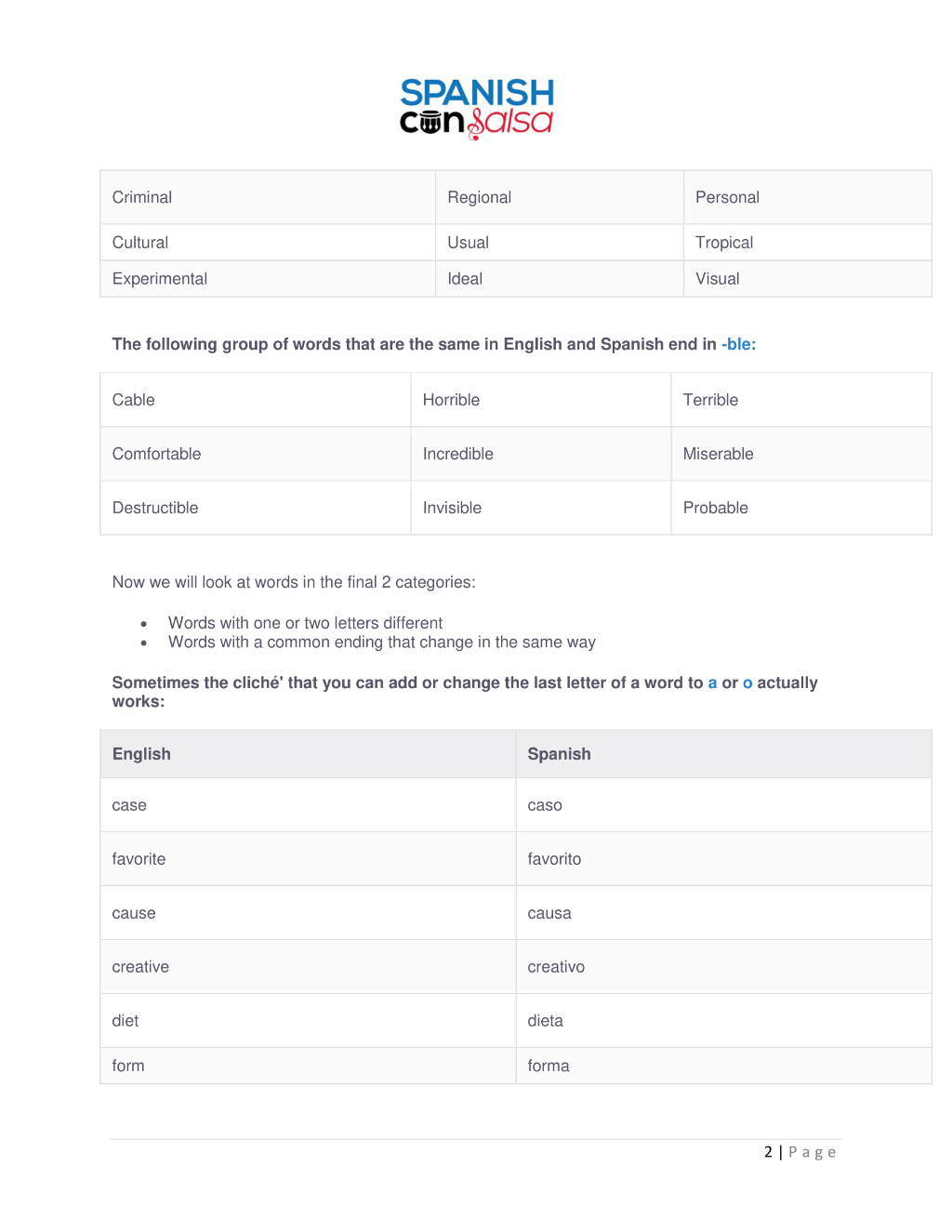
Task: Click the Spanish column header
Action: point(723,754)
